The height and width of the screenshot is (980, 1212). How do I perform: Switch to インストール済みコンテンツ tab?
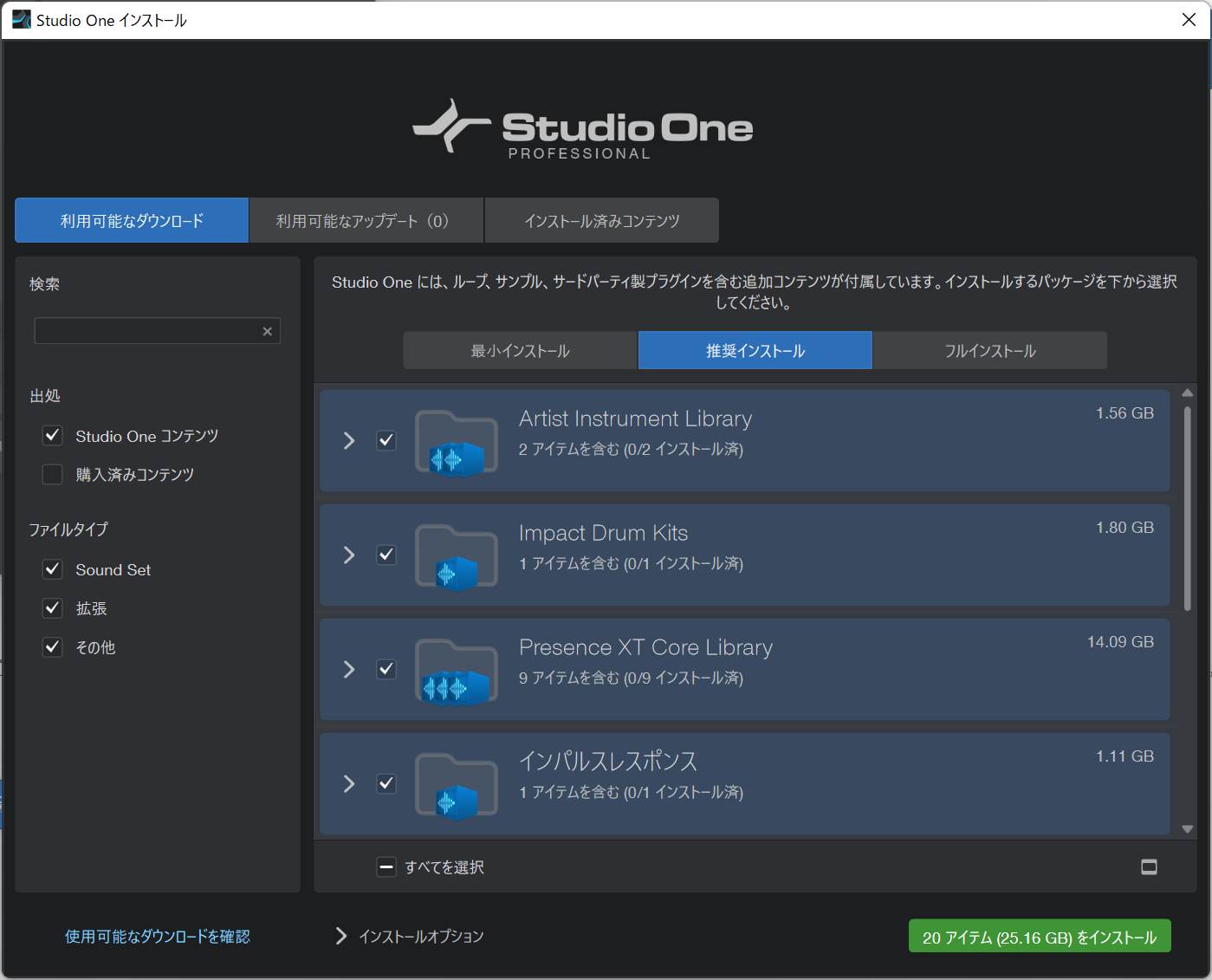(x=602, y=220)
